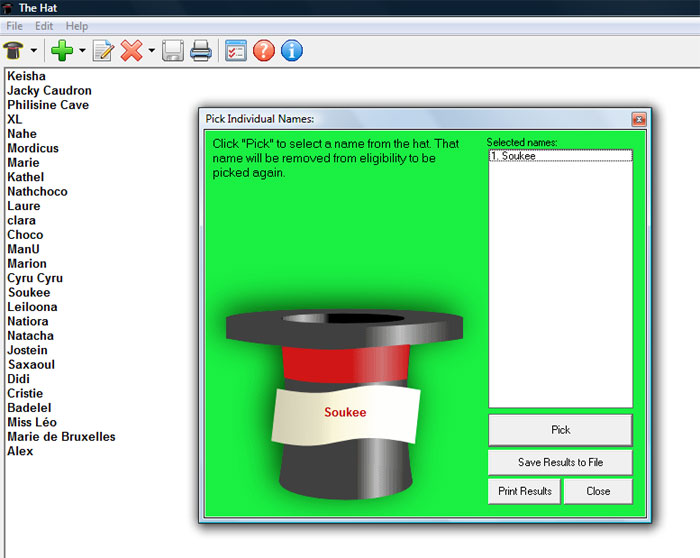The width and height of the screenshot is (700, 558).
Task: Click the blue info about icon
Action: [292, 50]
